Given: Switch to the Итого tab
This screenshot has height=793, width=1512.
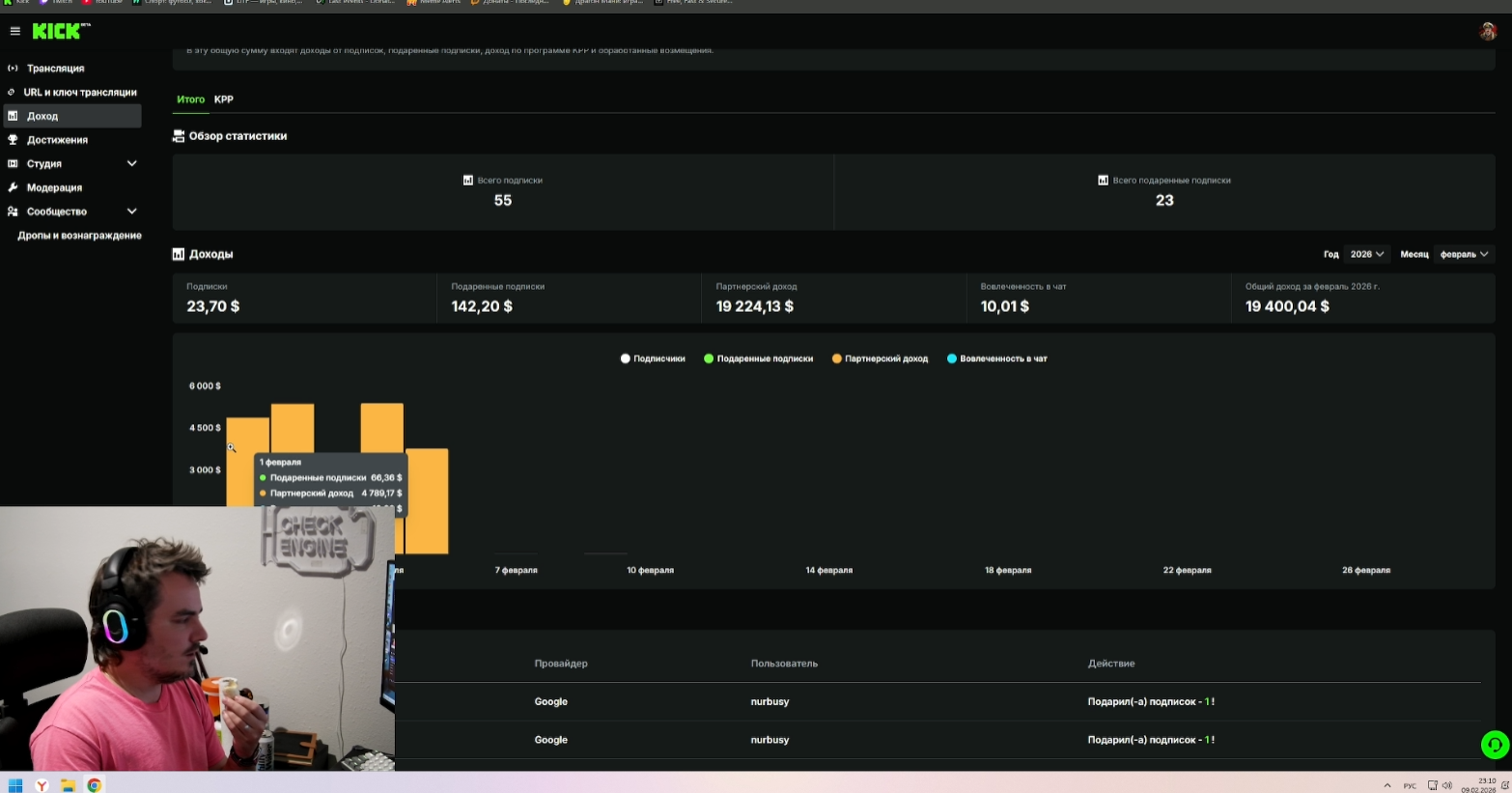Looking at the screenshot, I should pos(191,99).
